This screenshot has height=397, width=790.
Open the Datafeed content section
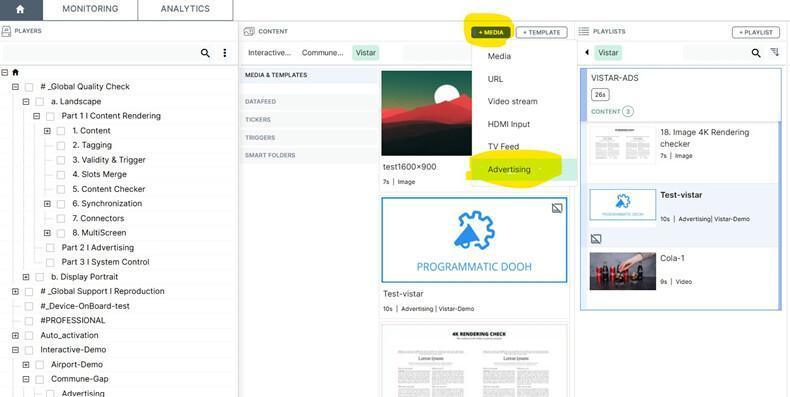point(308,101)
